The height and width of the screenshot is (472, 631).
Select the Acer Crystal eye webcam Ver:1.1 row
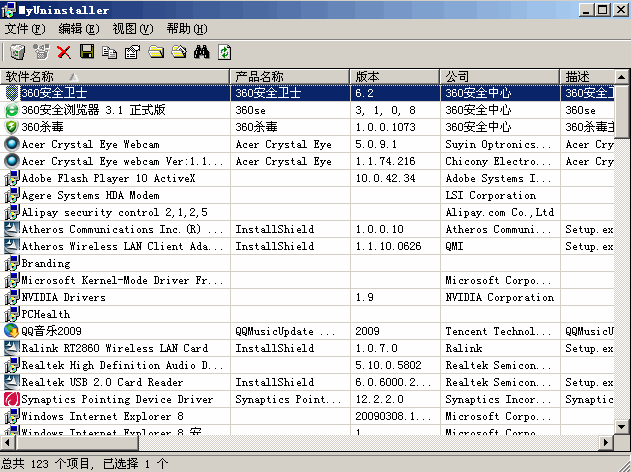coord(307,161)
